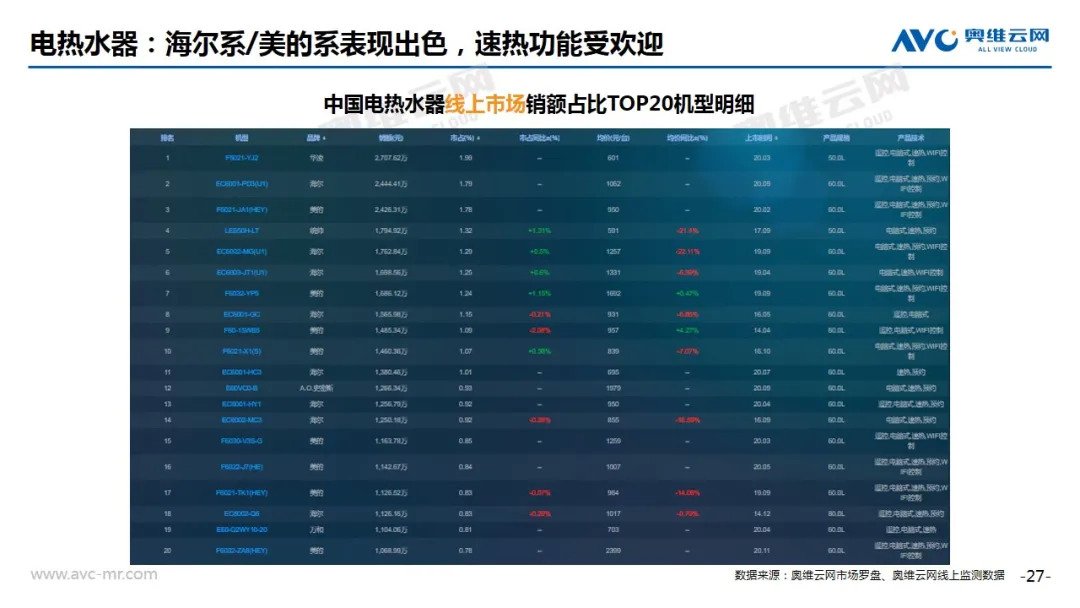Open model E60-G2WY10-20 in row 19
The height and width of the screenshot is (608, 1080).
242,529
